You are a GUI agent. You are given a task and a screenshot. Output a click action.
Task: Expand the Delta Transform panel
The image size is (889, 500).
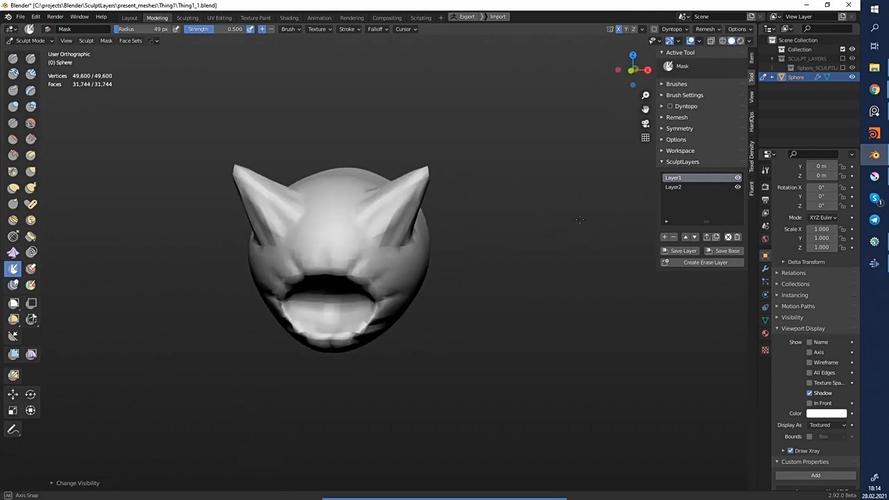point(806,262)
